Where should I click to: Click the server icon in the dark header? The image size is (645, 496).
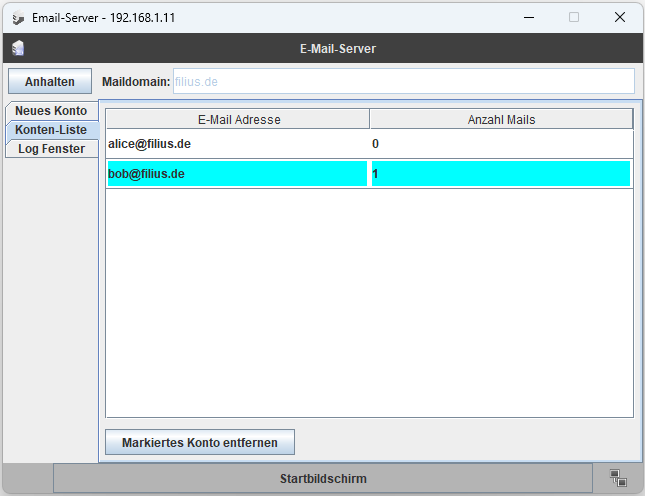pyautogui.click(x=18, y=48)
